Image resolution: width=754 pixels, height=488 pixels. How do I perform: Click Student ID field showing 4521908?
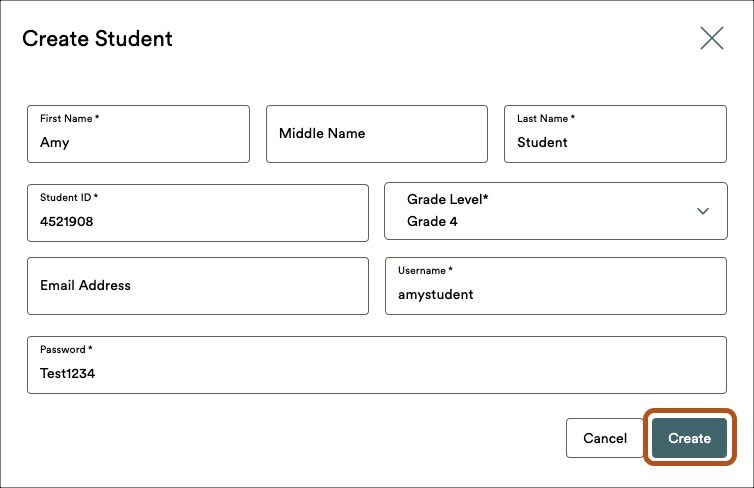(x=198, y=213)
